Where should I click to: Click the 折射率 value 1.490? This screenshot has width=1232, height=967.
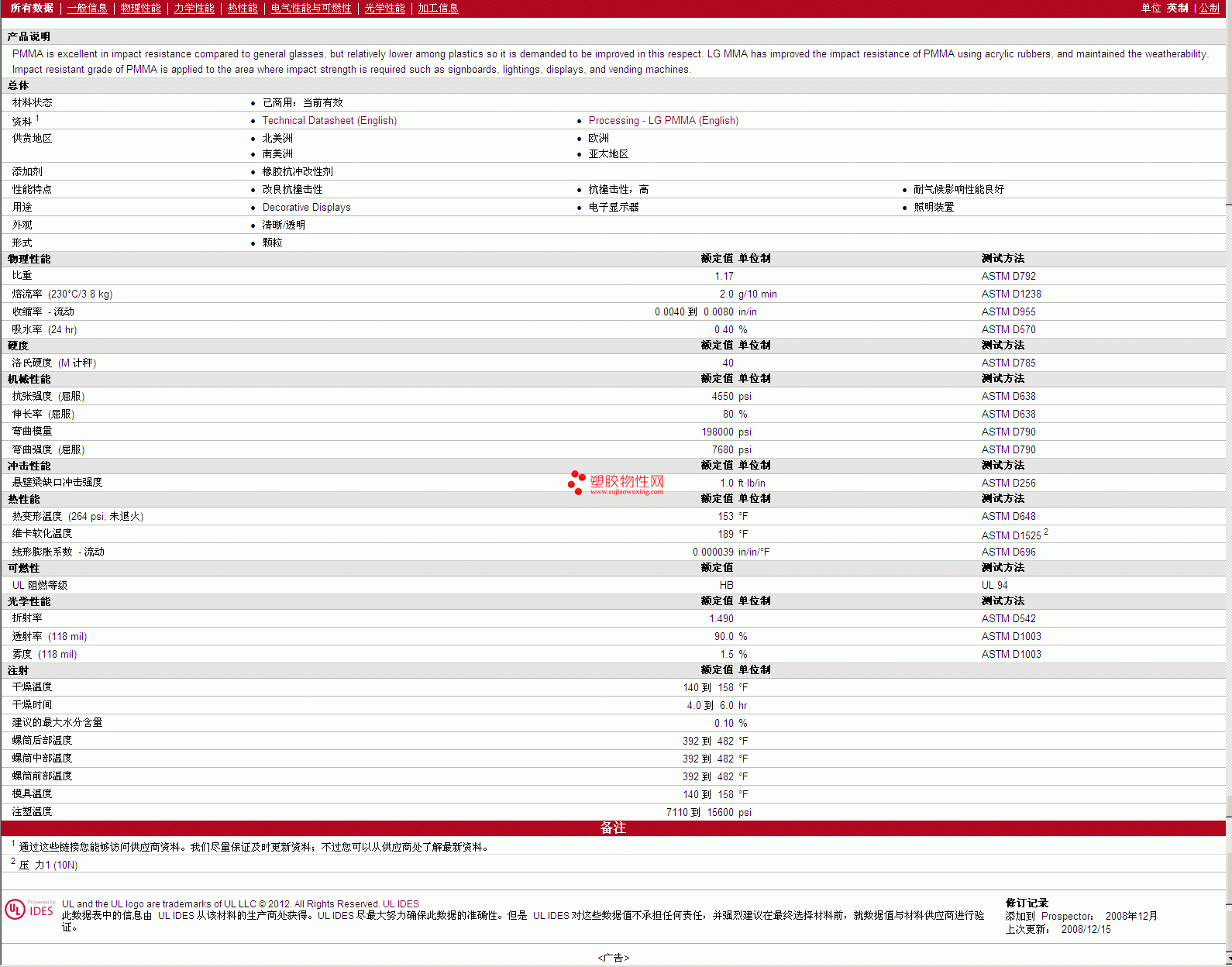pos(721,618)
